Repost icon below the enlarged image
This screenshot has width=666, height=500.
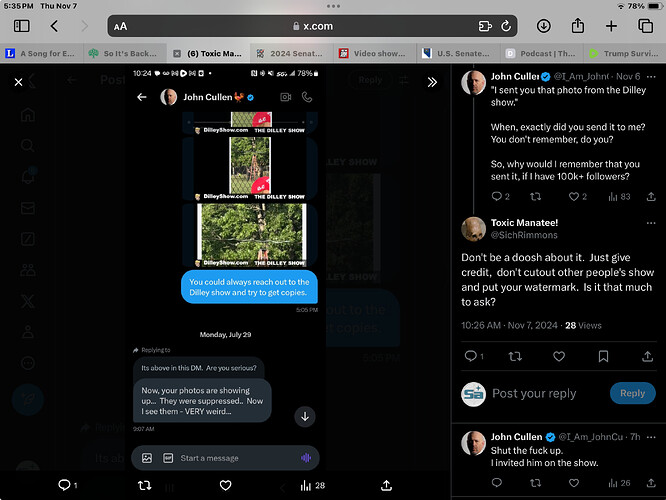click(x=144, y=485)
